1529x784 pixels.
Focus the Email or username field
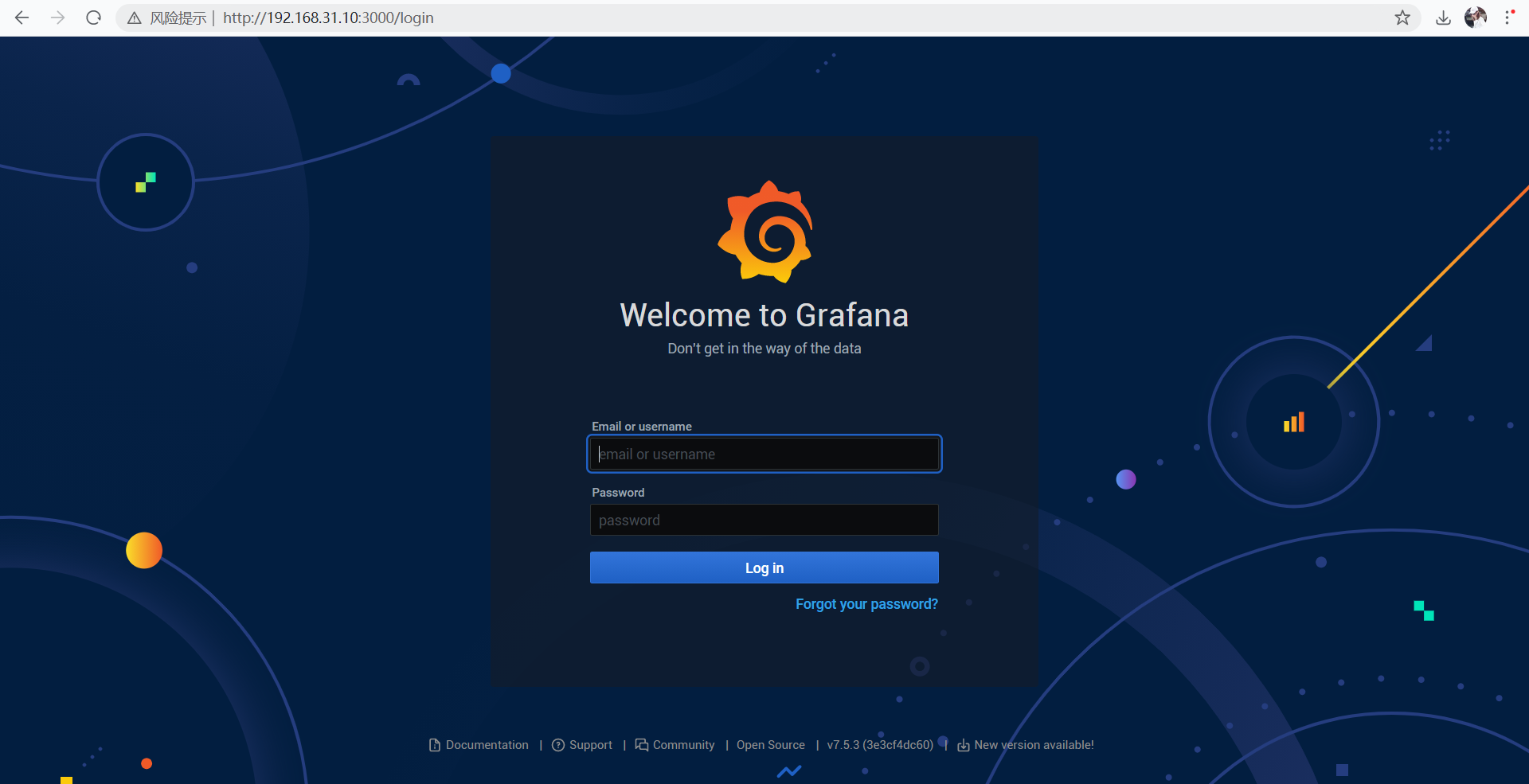764,454
